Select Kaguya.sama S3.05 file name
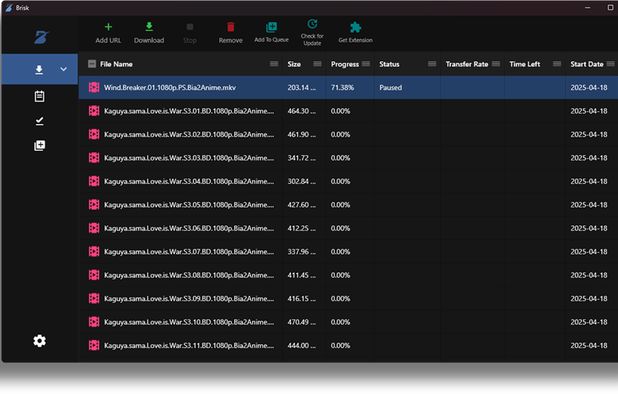 click(x=189, y=205)
